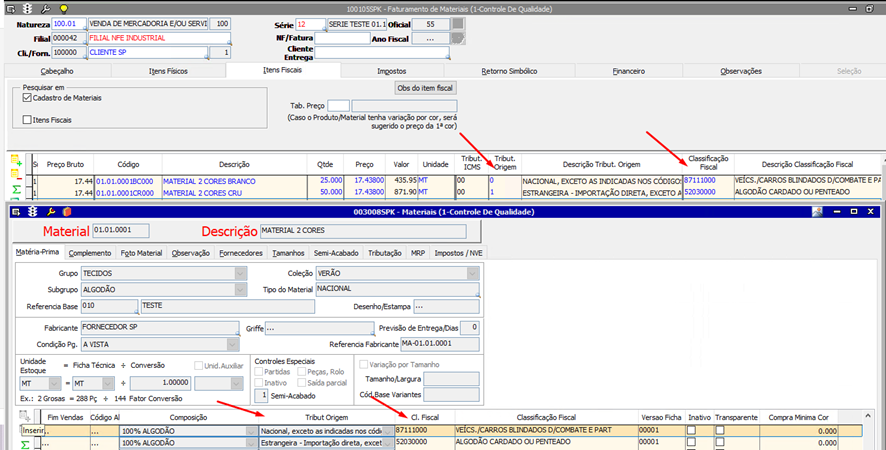
Task: Toggle Variação por Tamanho checkbox
Action: point(363,365)
